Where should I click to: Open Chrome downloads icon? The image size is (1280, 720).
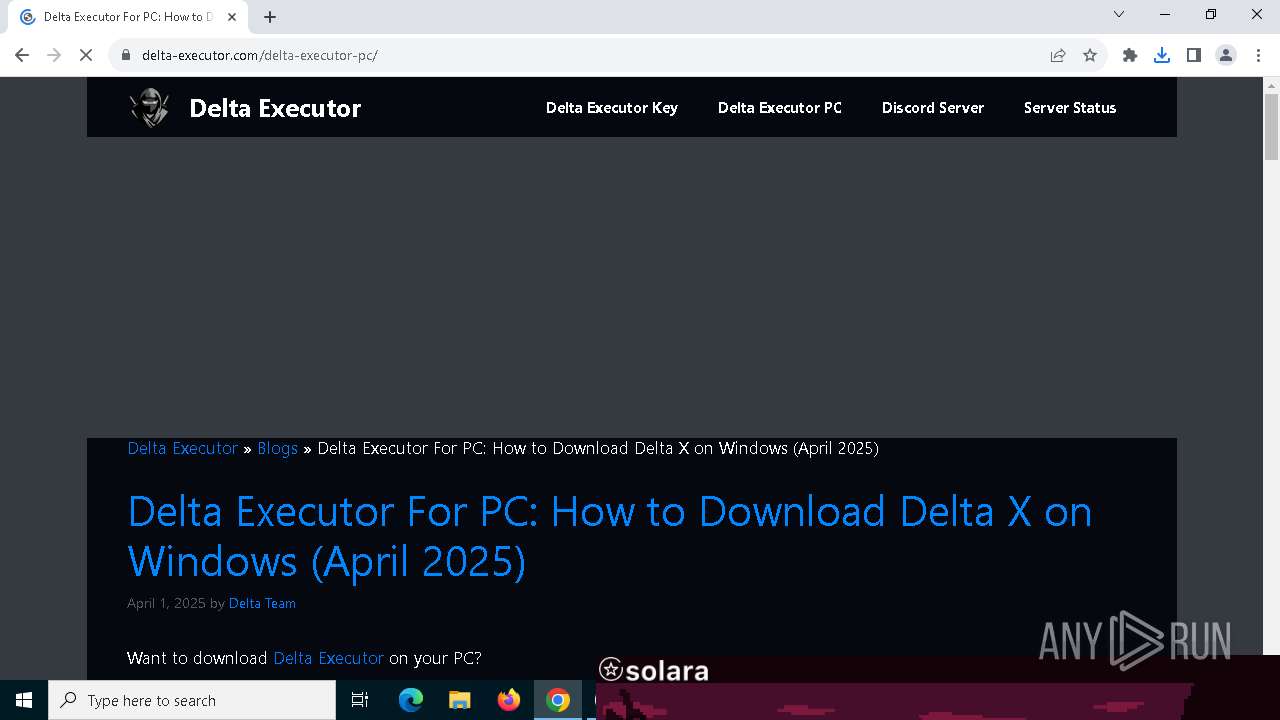(1162, 55)
